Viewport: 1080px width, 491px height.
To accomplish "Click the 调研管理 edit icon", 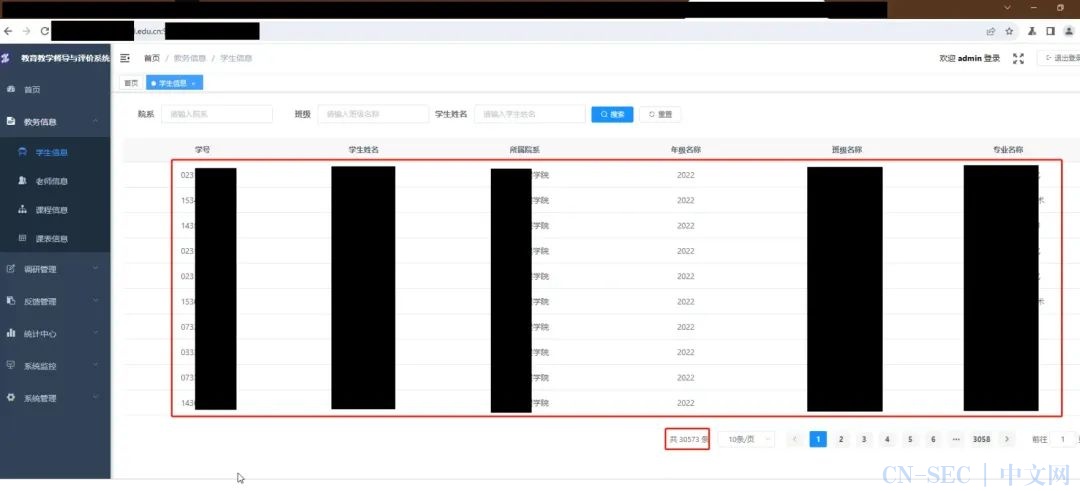I will click(11, 269).
